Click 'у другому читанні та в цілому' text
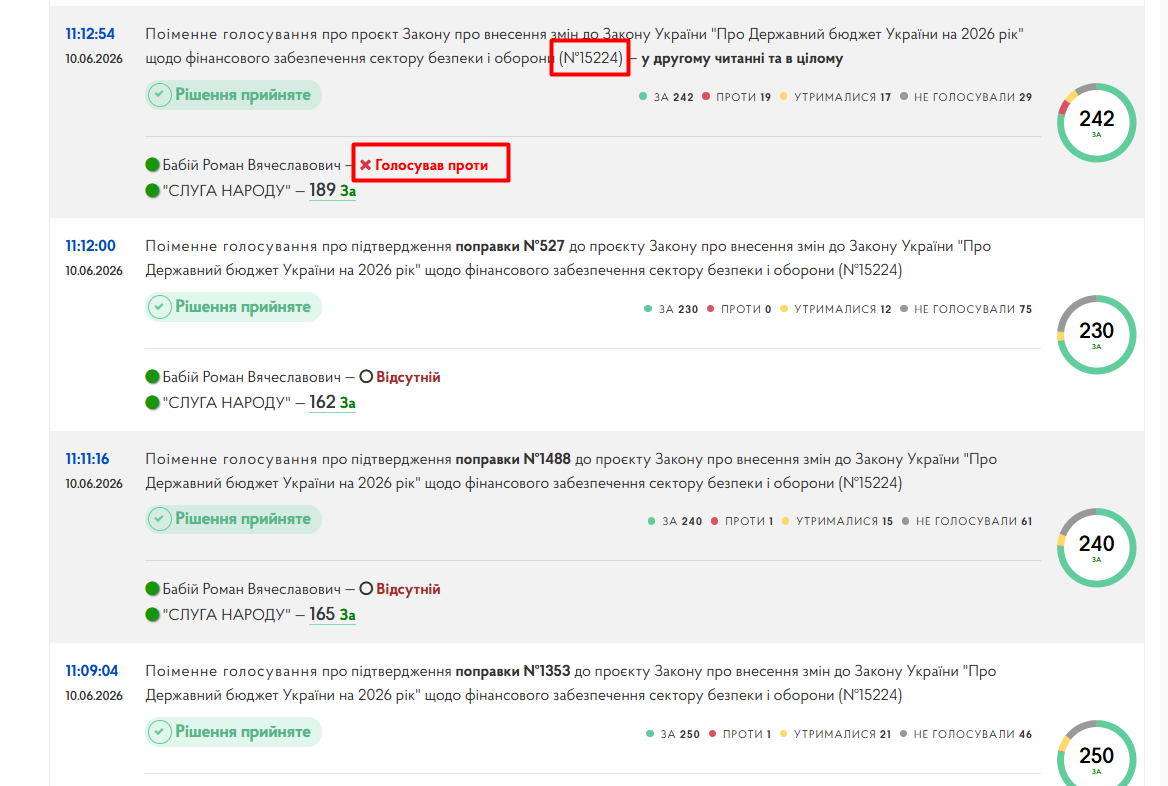The image size is (1168, 786). point(742,58)
